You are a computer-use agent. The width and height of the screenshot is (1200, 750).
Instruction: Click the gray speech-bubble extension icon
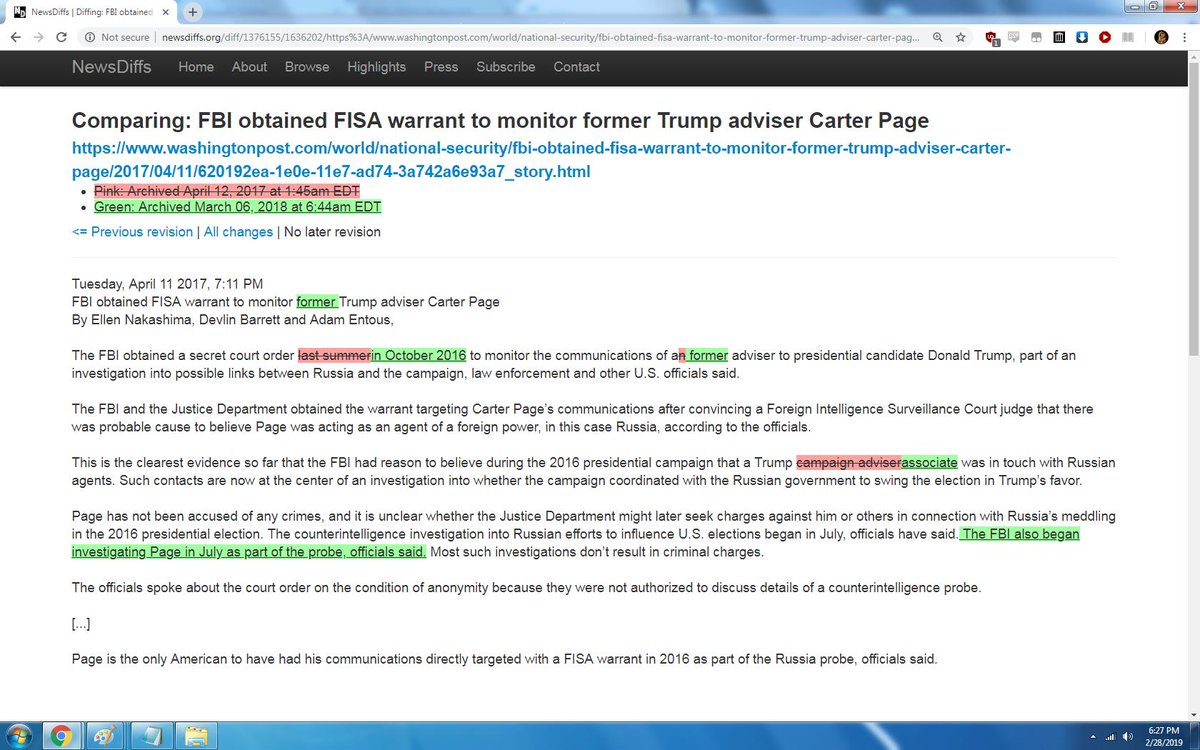click(1013, 37)
